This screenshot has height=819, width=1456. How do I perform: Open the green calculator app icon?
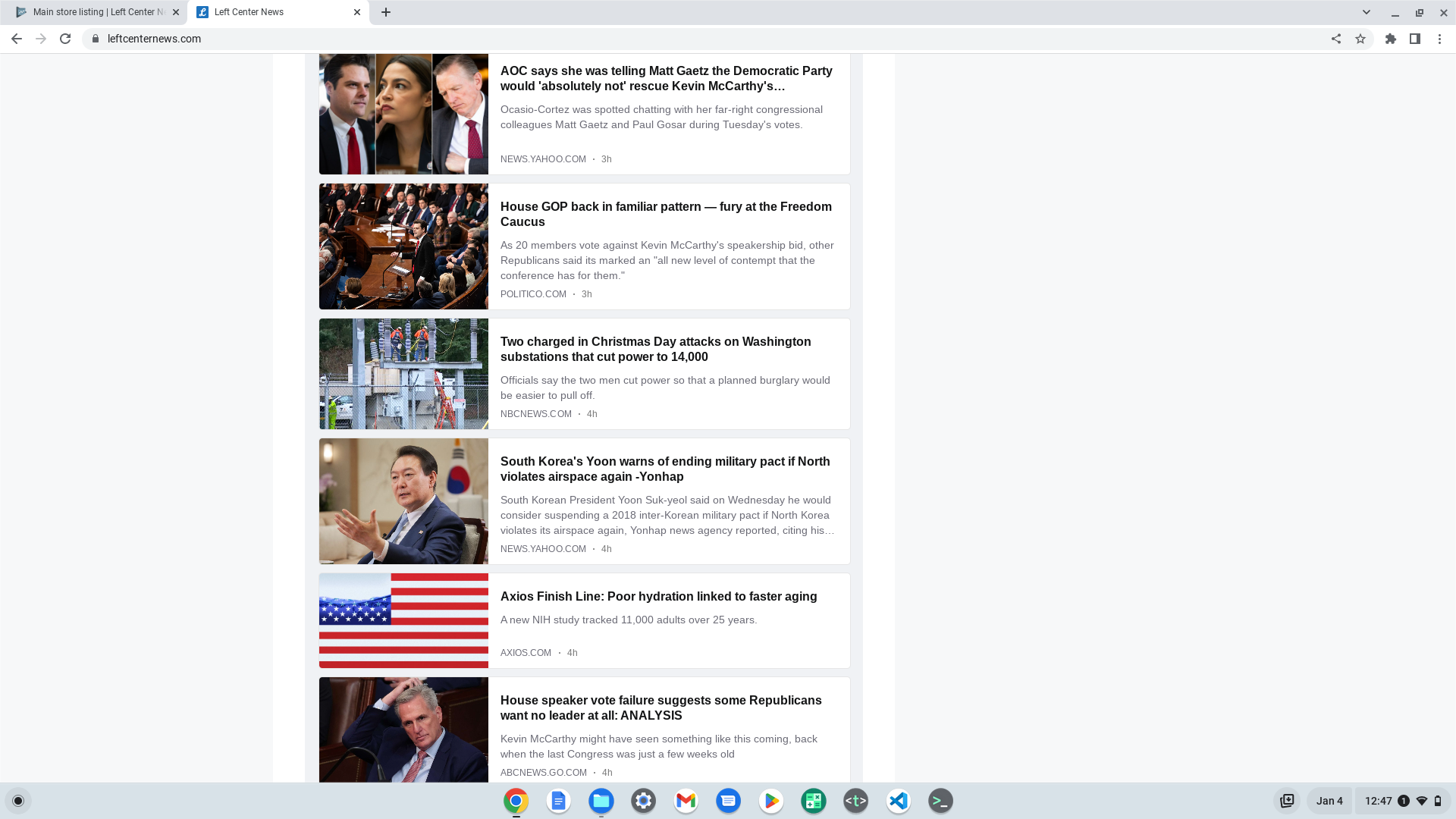(x=814, y=801)
